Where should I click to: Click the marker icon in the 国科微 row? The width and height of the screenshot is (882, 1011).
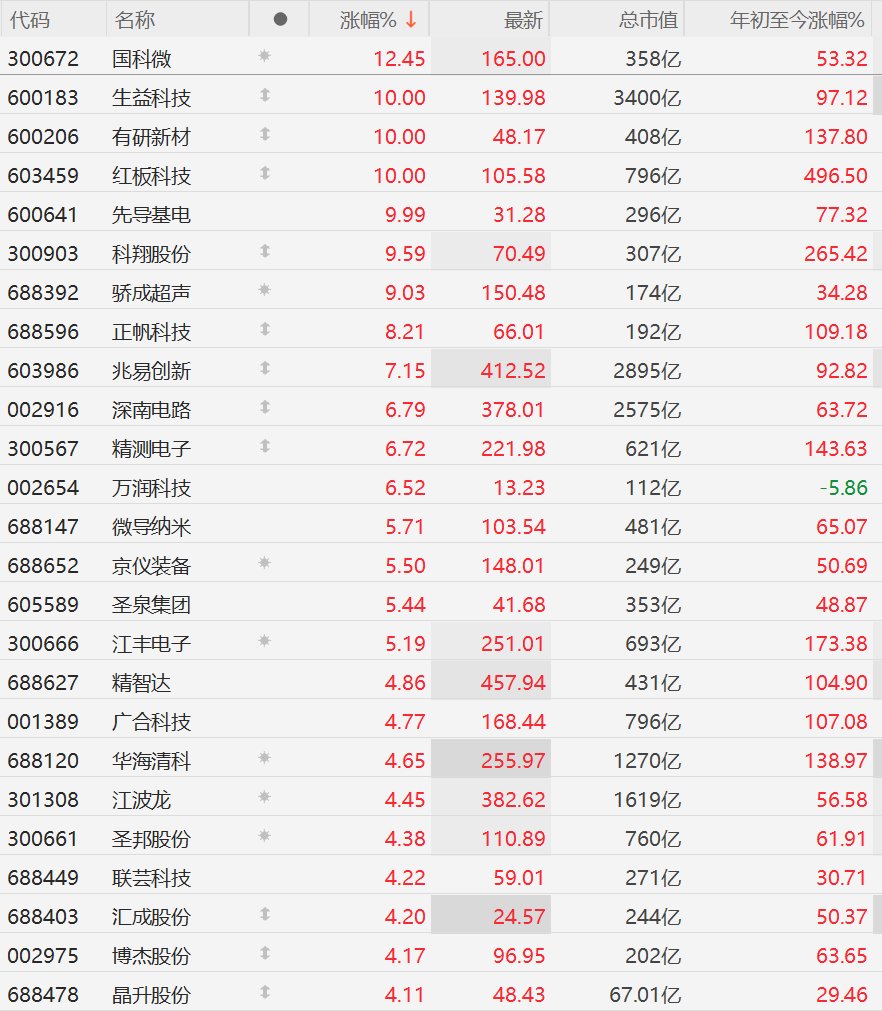tap(264, 56)
